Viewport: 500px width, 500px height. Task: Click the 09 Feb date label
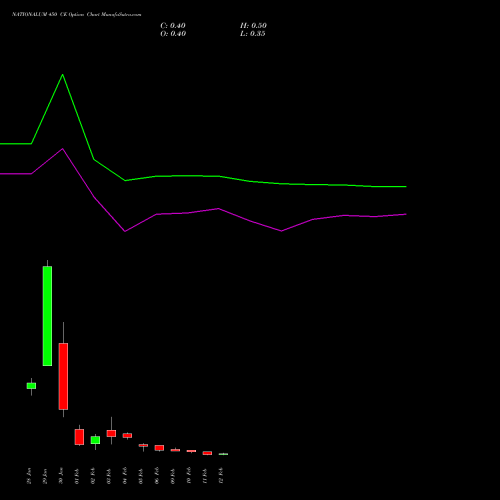click(173, 476)
